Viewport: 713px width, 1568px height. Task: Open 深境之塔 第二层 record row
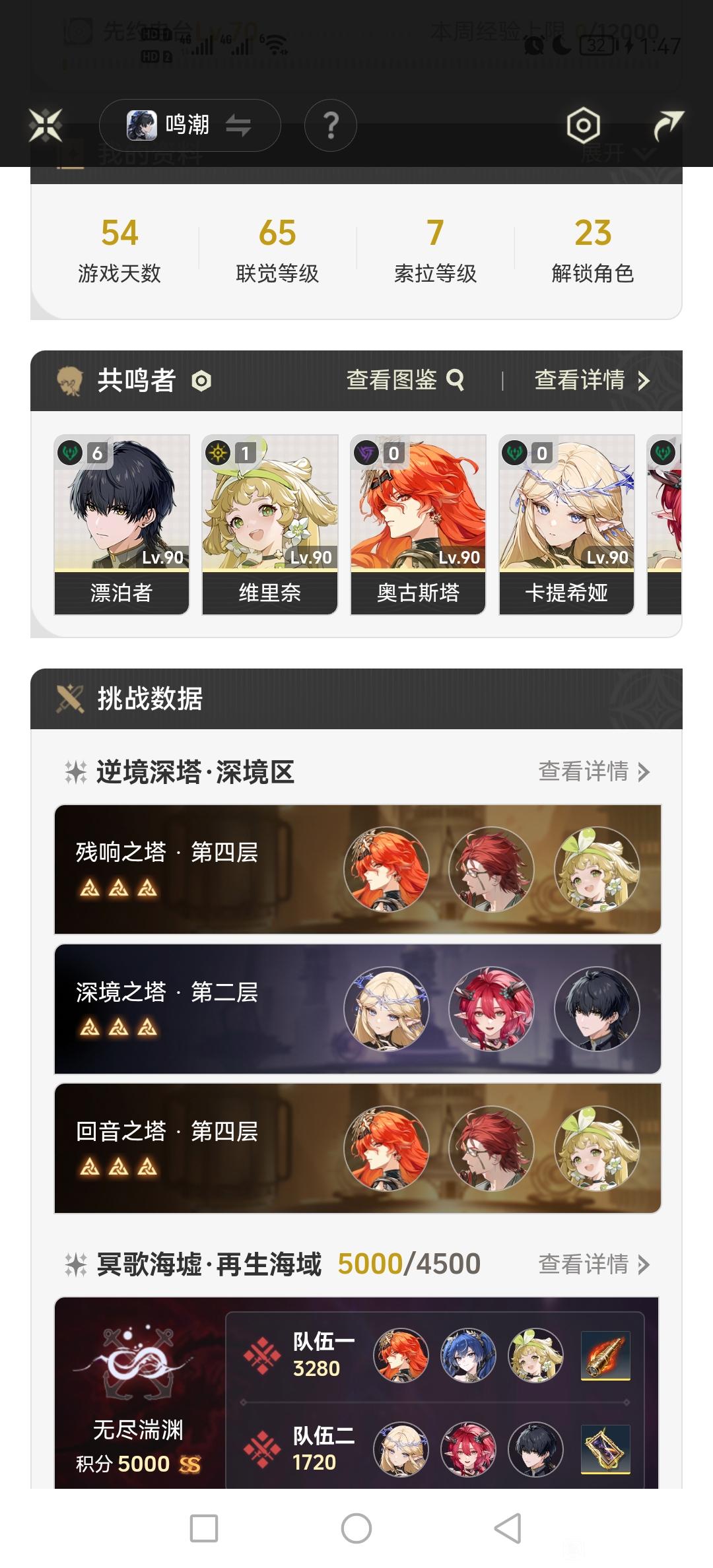point(358,1009)
